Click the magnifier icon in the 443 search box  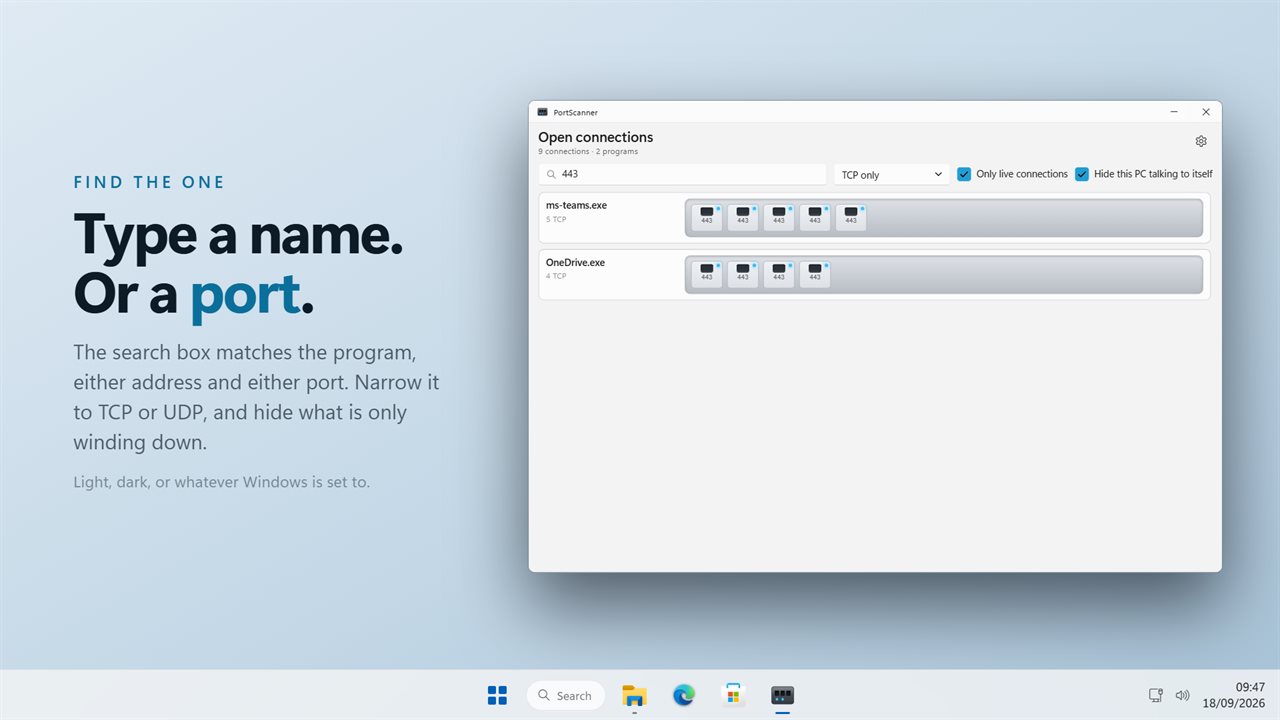pyautogui.click(x=551, y=174)
